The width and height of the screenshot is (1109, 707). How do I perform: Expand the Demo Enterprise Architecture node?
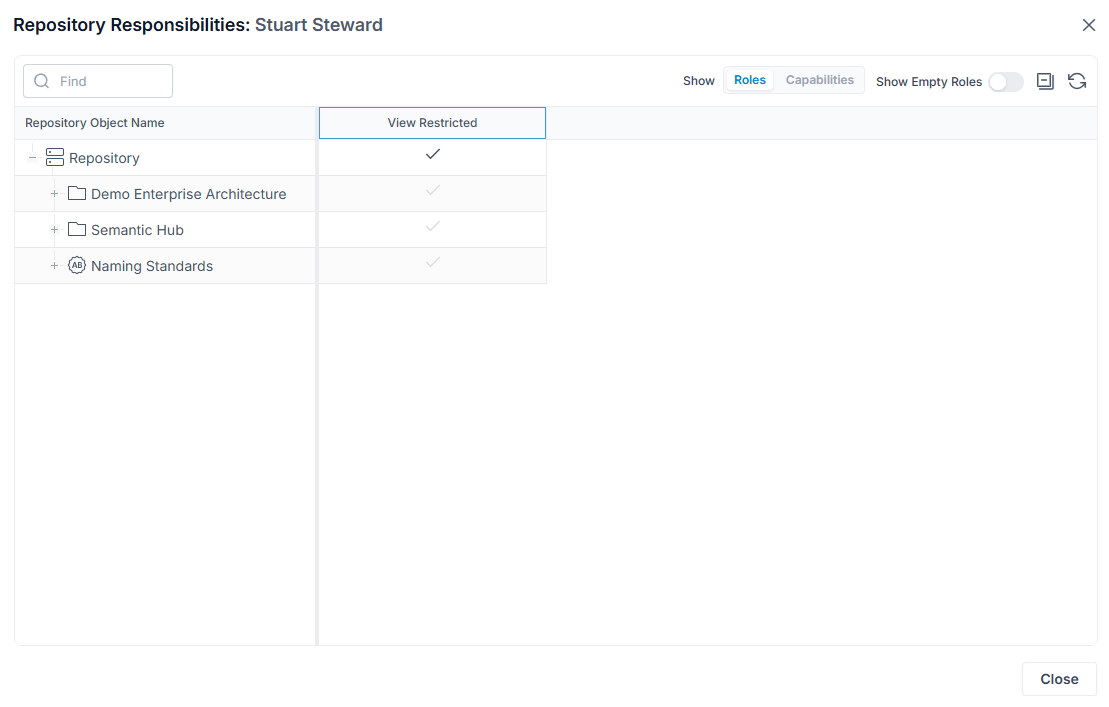(54, 193)
